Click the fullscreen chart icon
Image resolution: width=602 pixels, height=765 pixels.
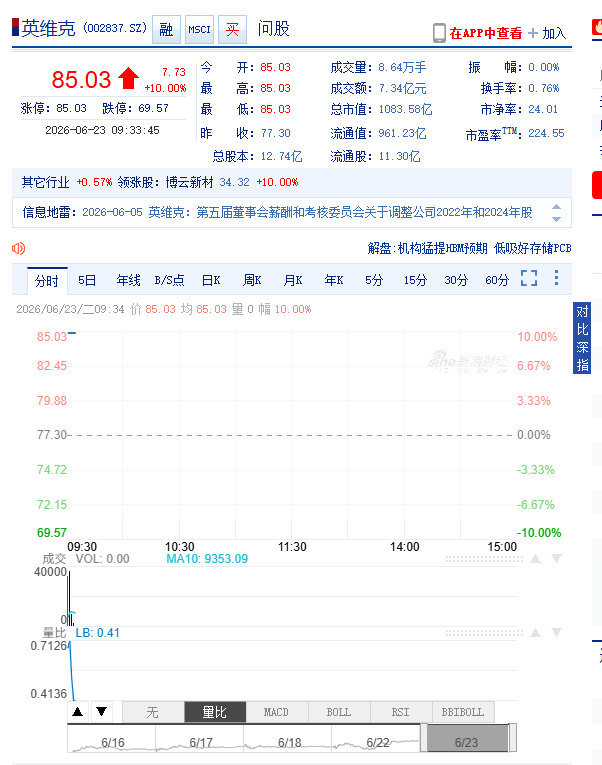point(529,278)
